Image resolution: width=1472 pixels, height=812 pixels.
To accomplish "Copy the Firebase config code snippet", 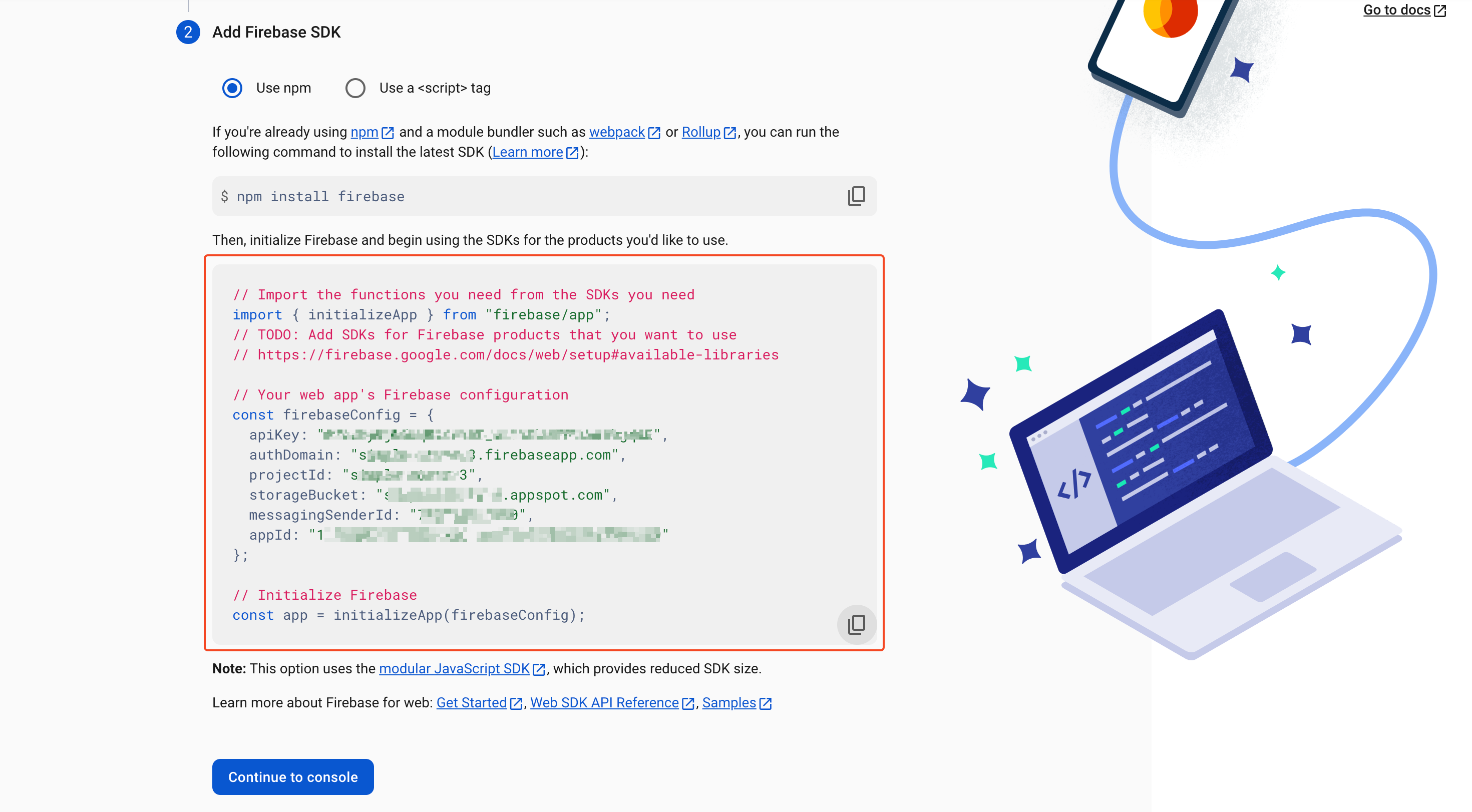I will coord(856,624).
